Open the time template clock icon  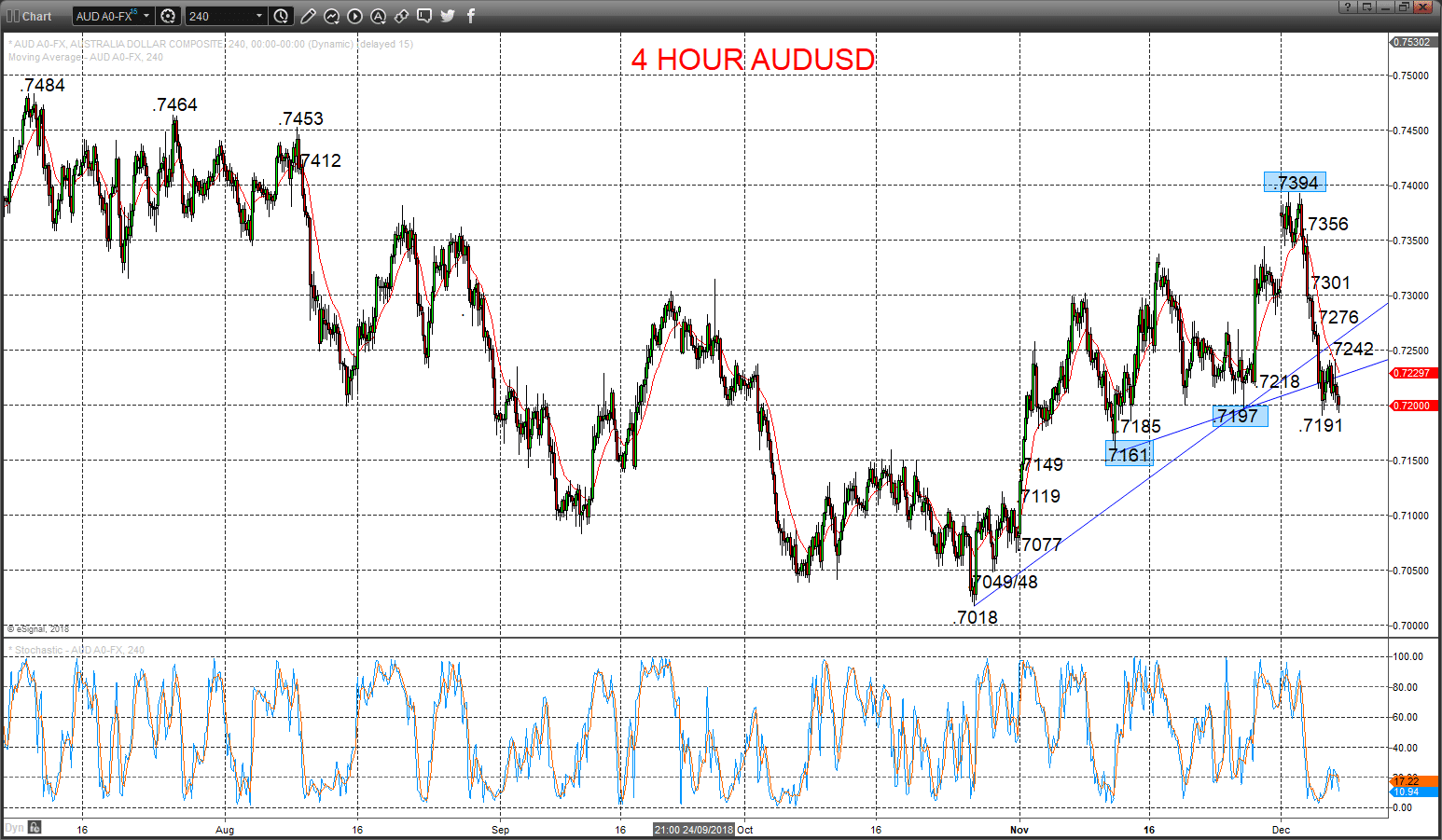[281, 16]
